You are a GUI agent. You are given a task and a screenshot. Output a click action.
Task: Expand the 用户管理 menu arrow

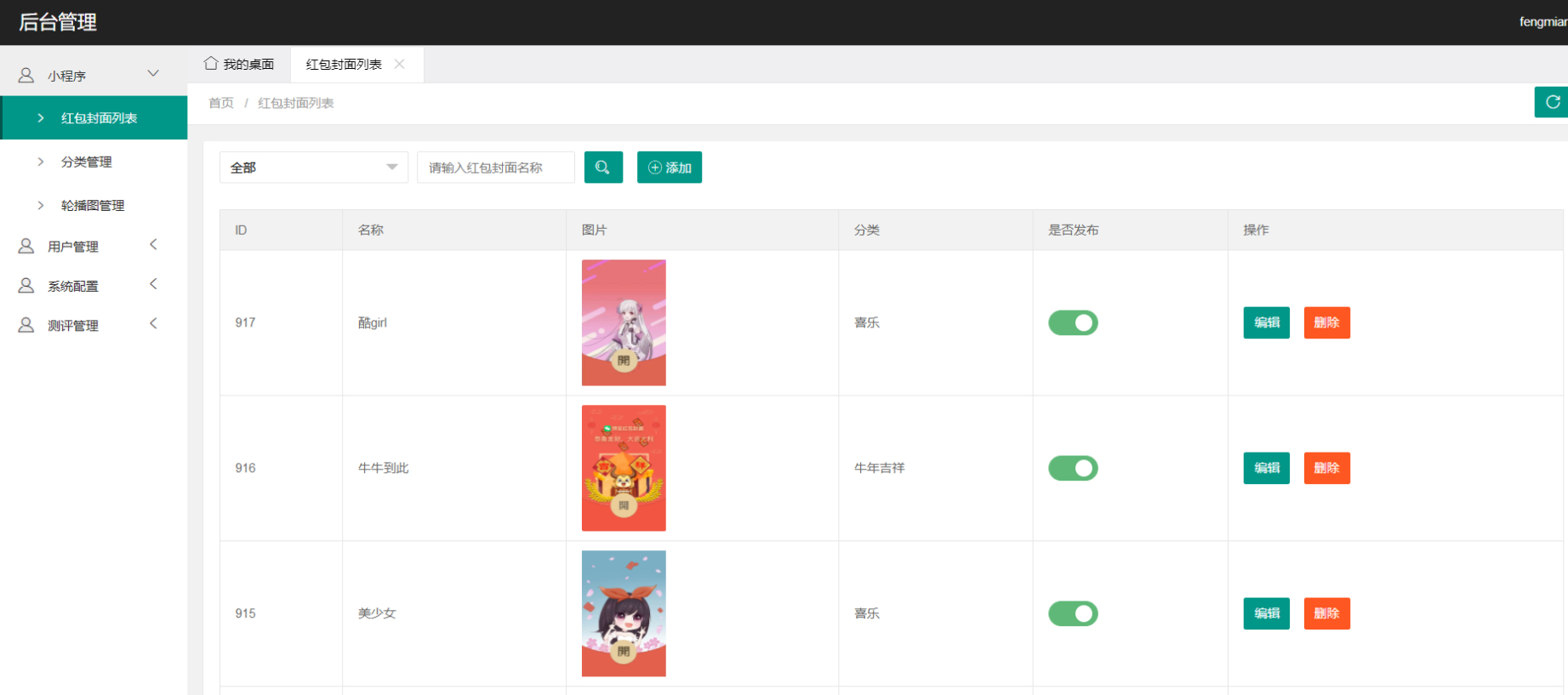[153, 245]
